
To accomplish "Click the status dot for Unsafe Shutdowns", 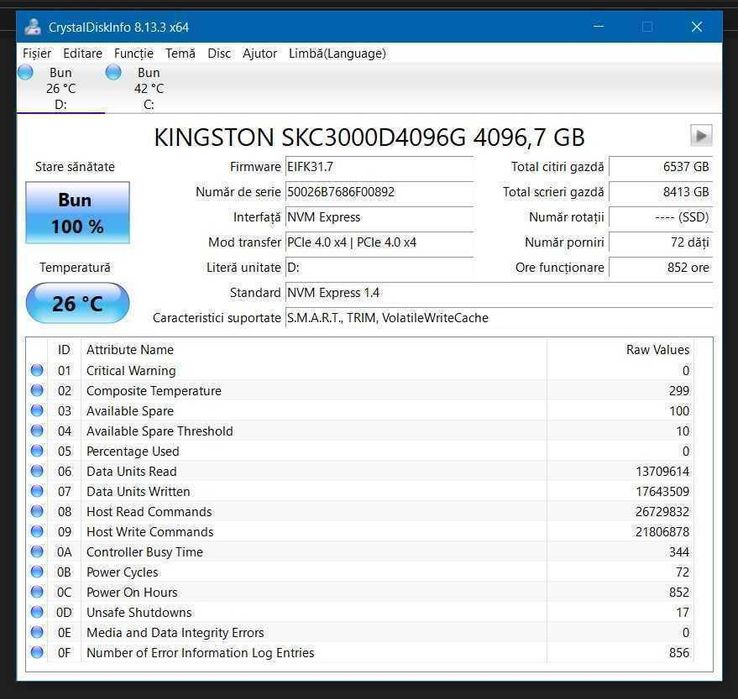I will [37, 612].
